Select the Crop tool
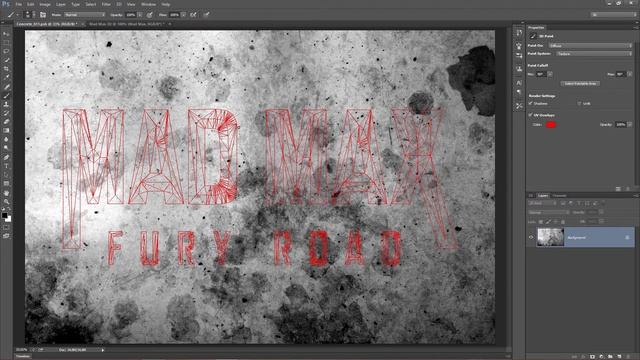The width and height of the screenshot is (640, 360). point(6,69)
